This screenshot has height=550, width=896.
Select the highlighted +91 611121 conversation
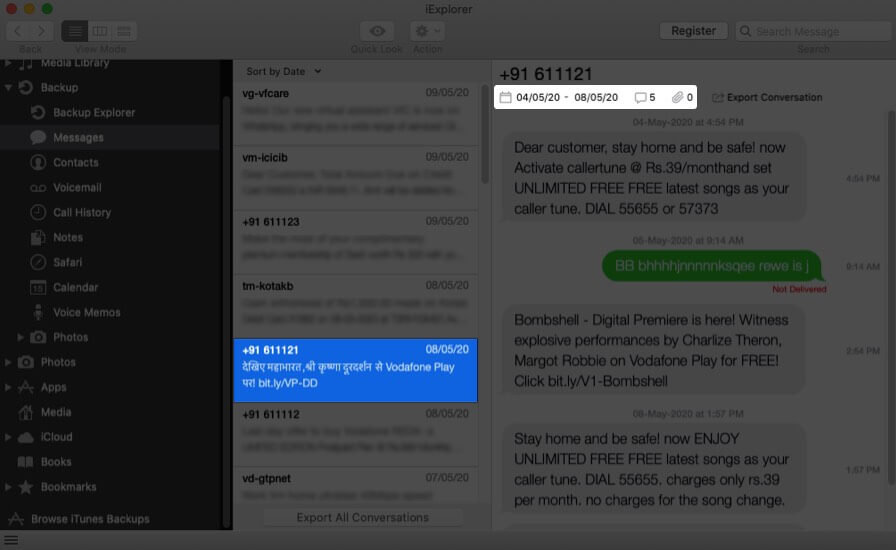click(355, 370)
